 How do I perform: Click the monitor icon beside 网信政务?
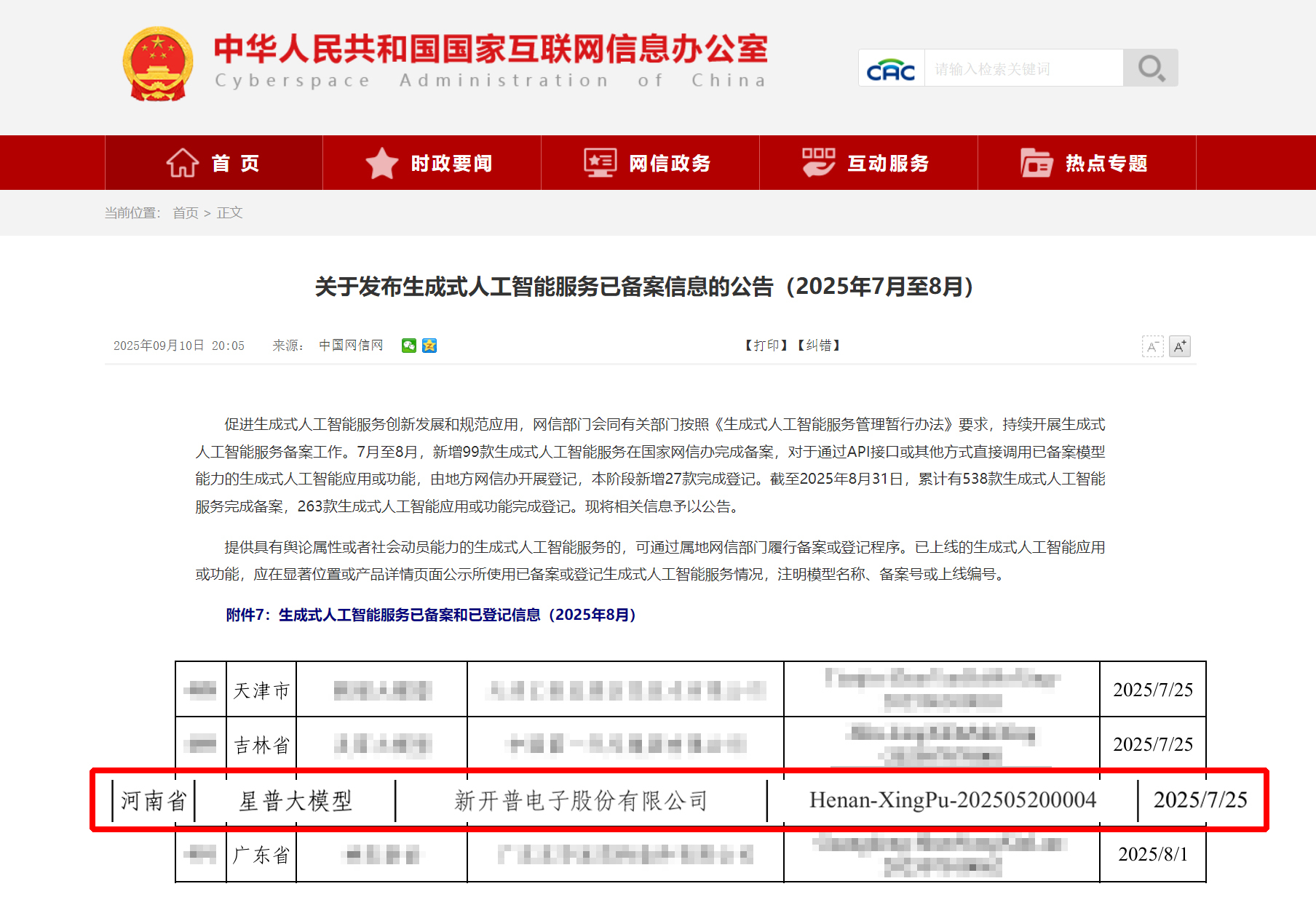click(598, 162)
